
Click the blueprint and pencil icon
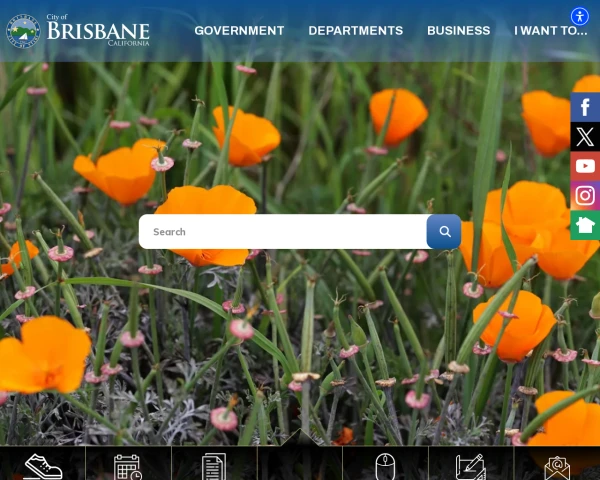pos(471,467)
